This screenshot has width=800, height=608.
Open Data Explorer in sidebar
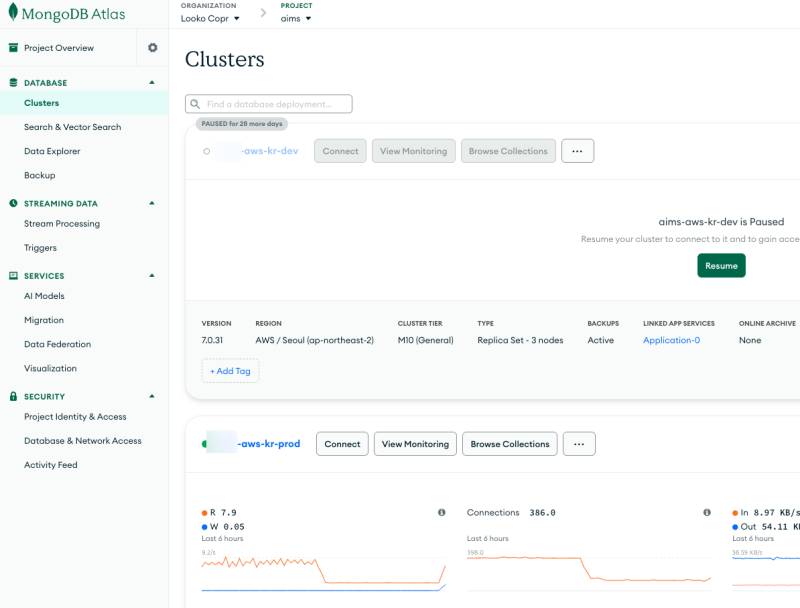(52, 152)
